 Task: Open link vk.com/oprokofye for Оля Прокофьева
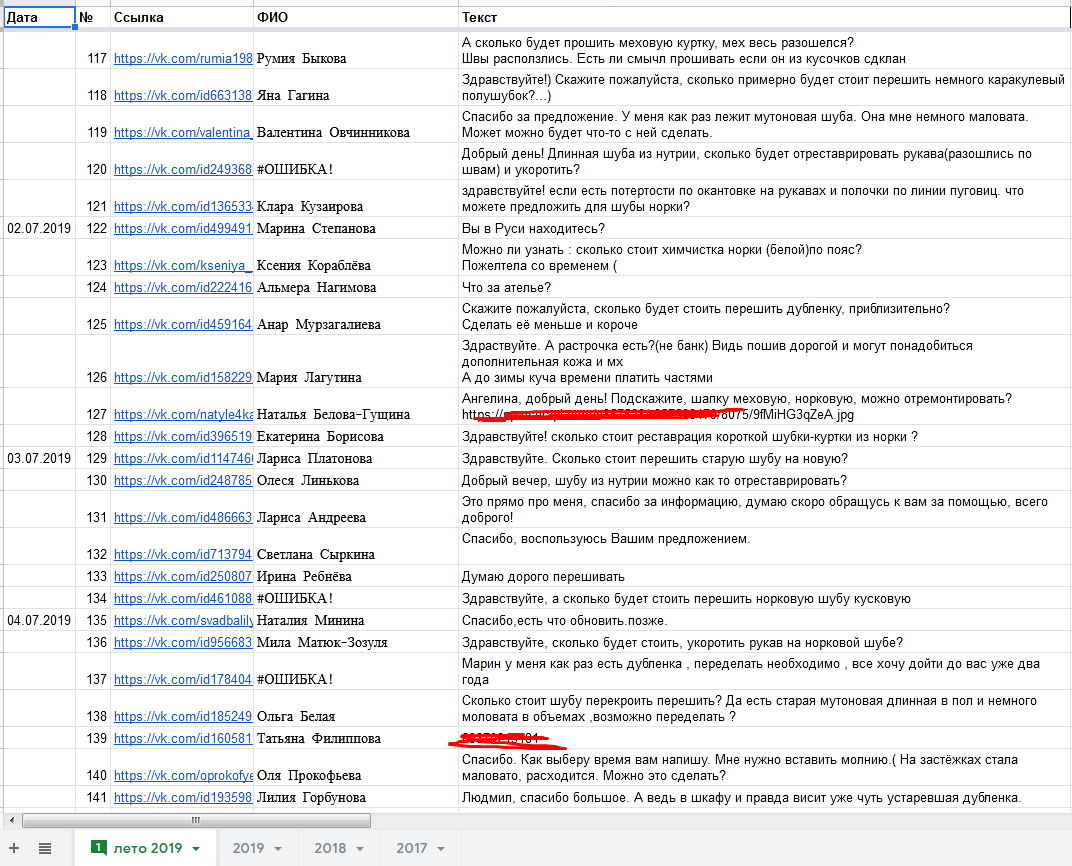click(183, 775)
